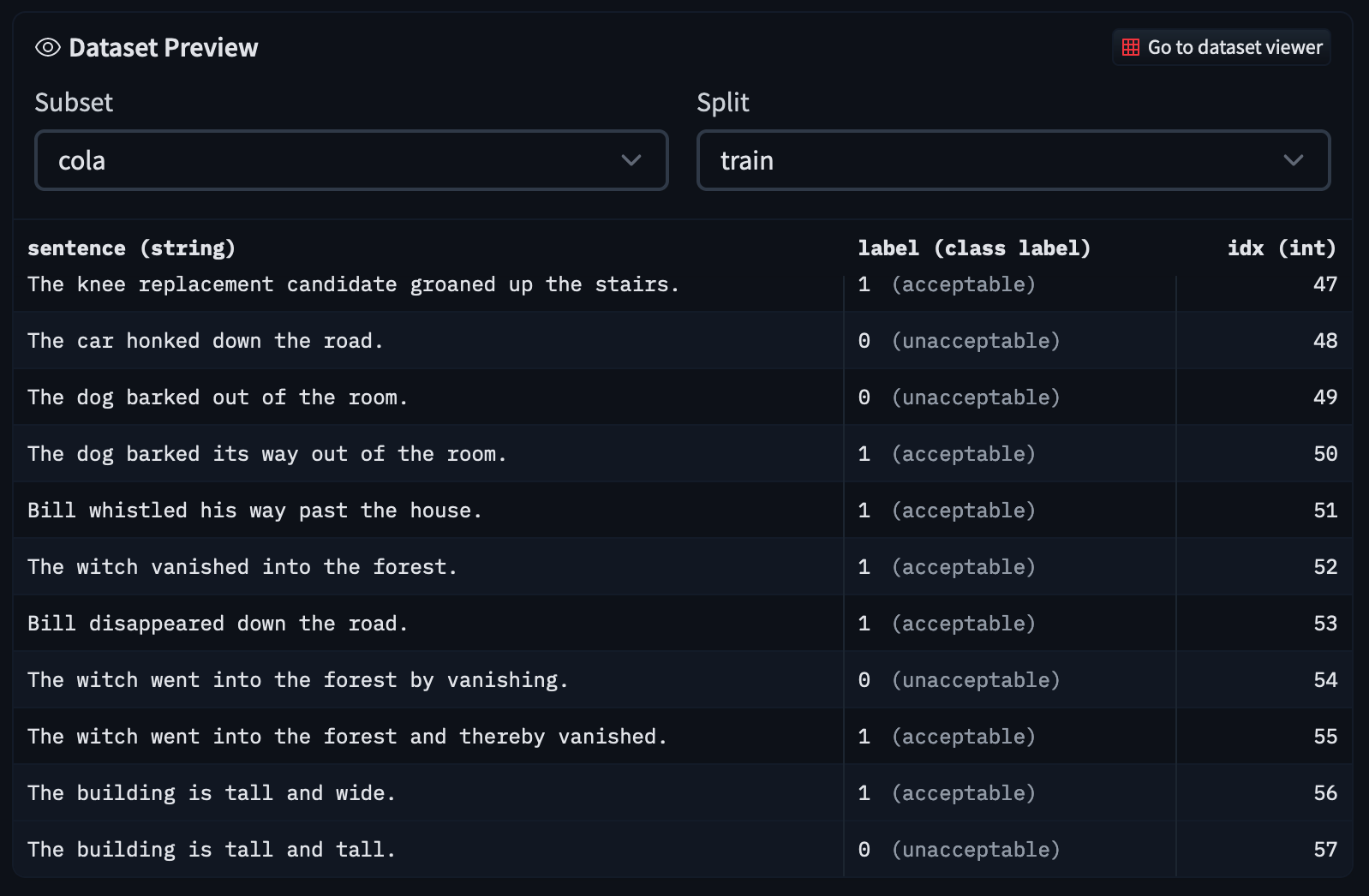This screenshot has height=896, width=1369.
Task: Click the idx value 57 cell
Action: point(1324,849)
